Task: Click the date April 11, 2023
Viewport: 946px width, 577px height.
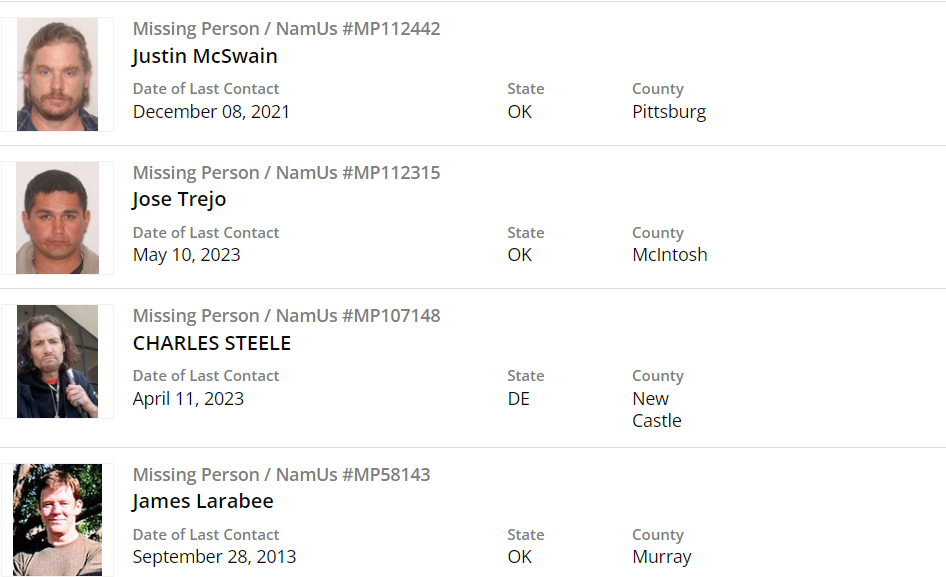Action: click(188, 399)
